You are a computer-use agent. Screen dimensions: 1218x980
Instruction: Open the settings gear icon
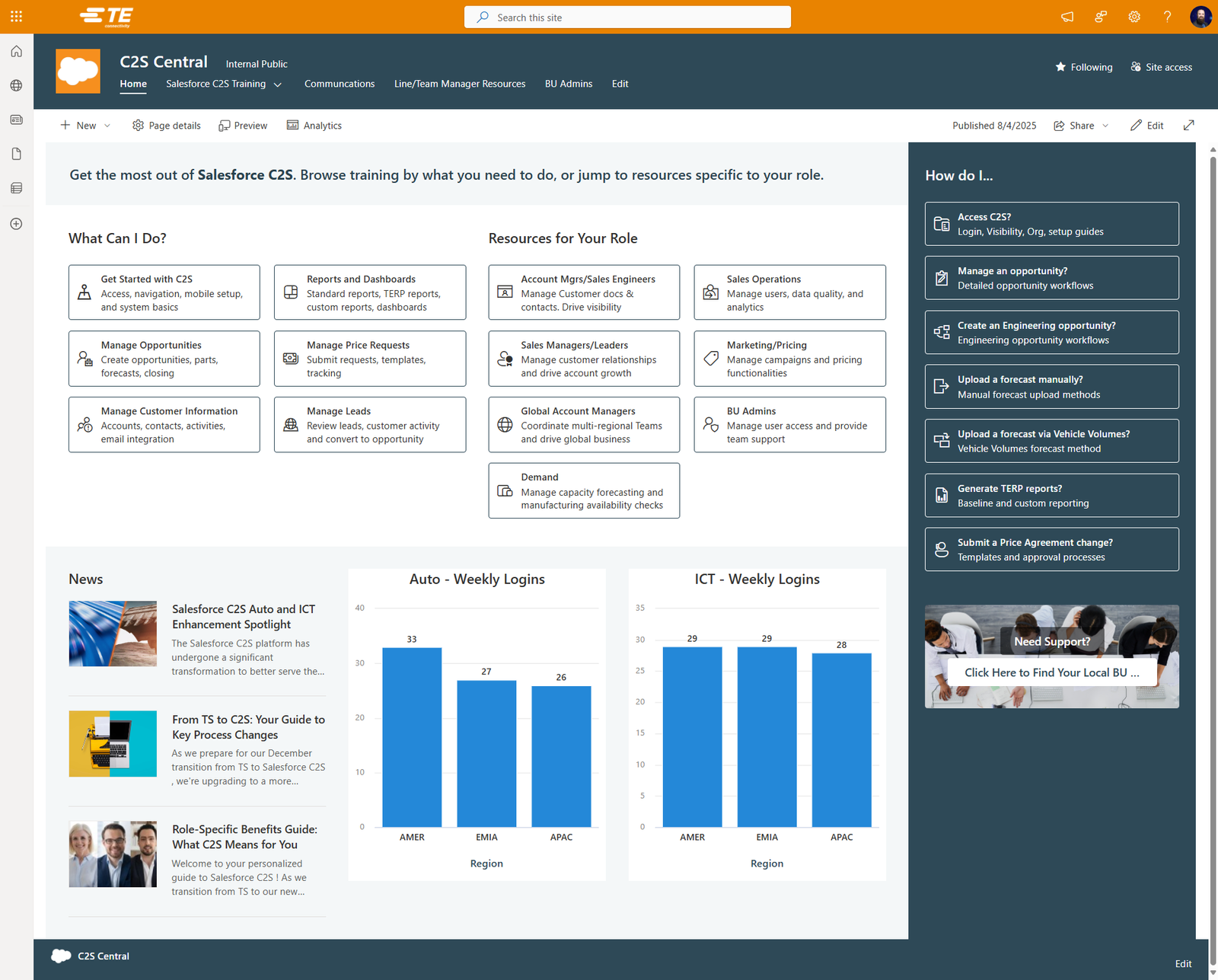pyautogui.click(x=1134, y=17)
